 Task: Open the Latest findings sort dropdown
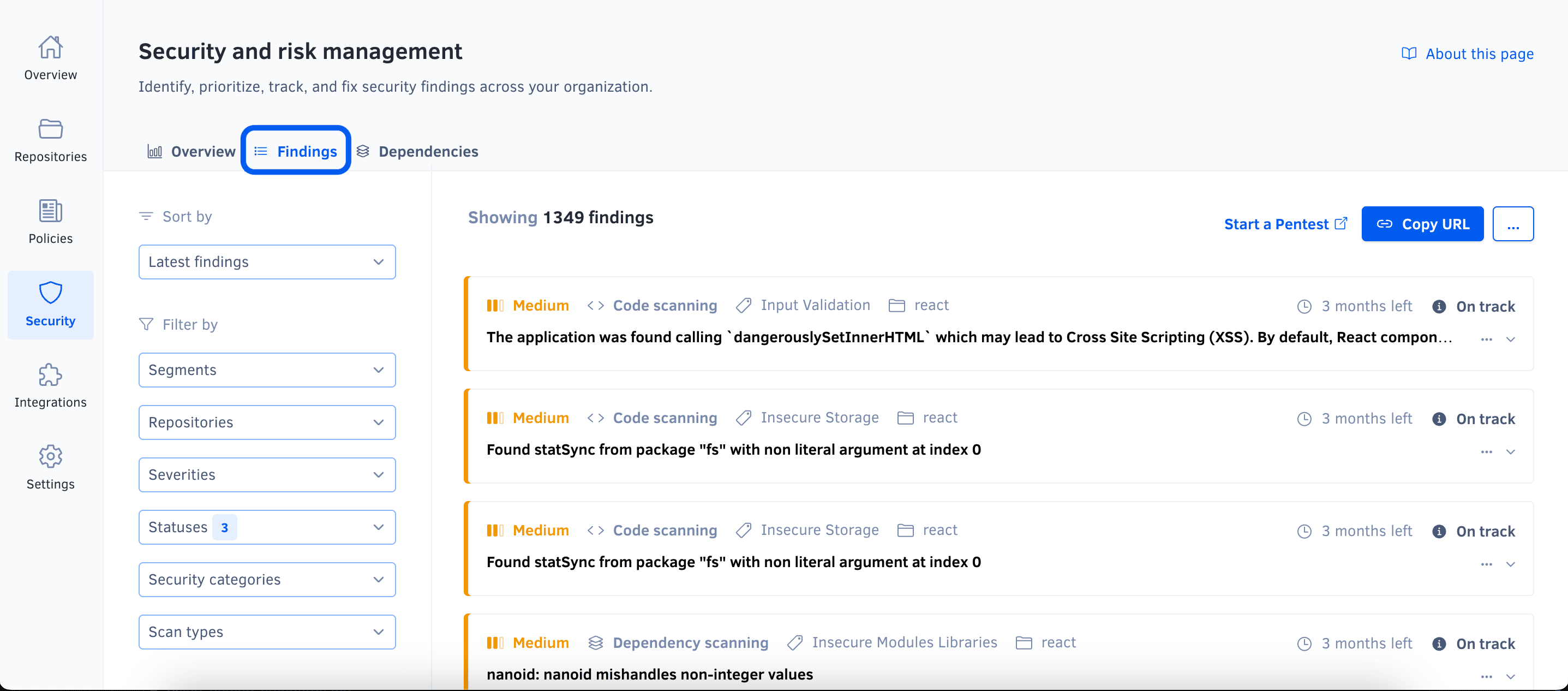pos(267,262)
